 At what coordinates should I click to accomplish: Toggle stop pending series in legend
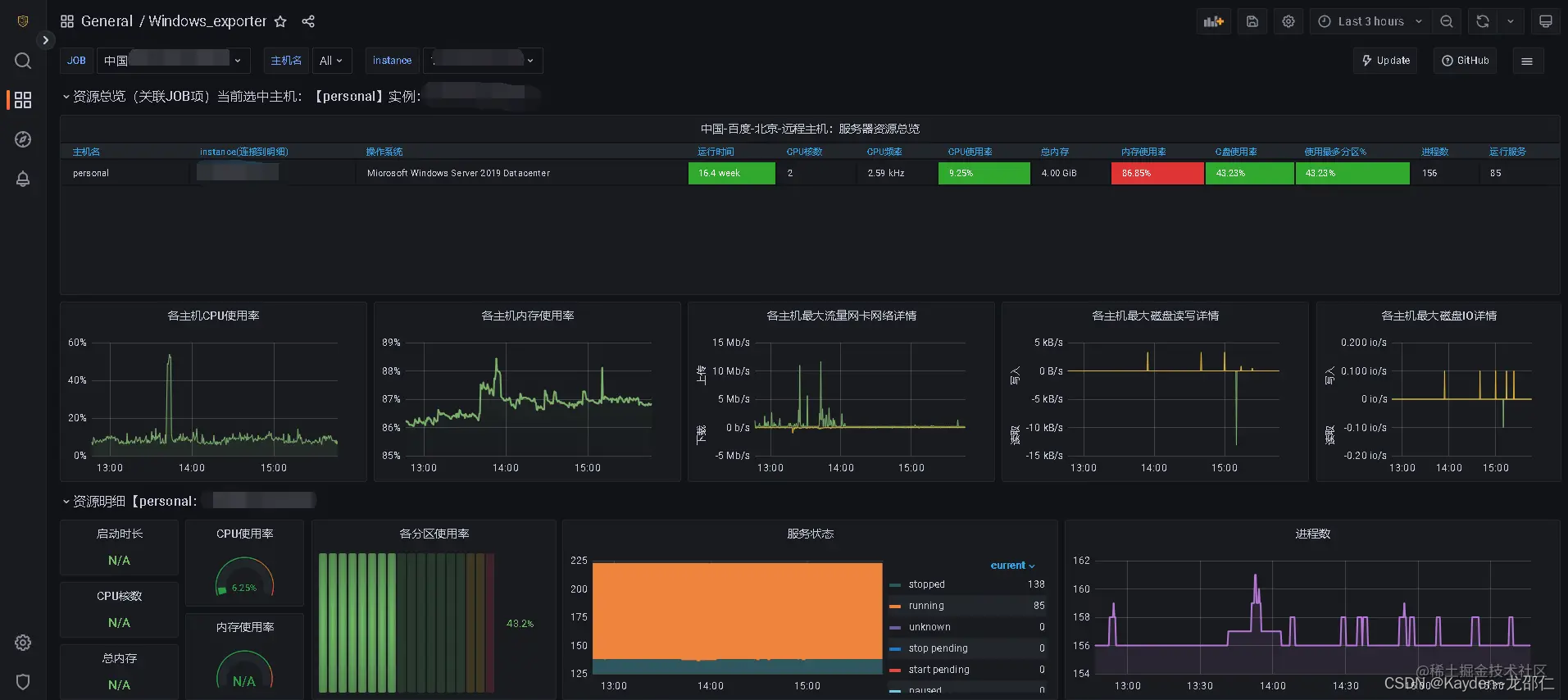[x=938, y=648]
